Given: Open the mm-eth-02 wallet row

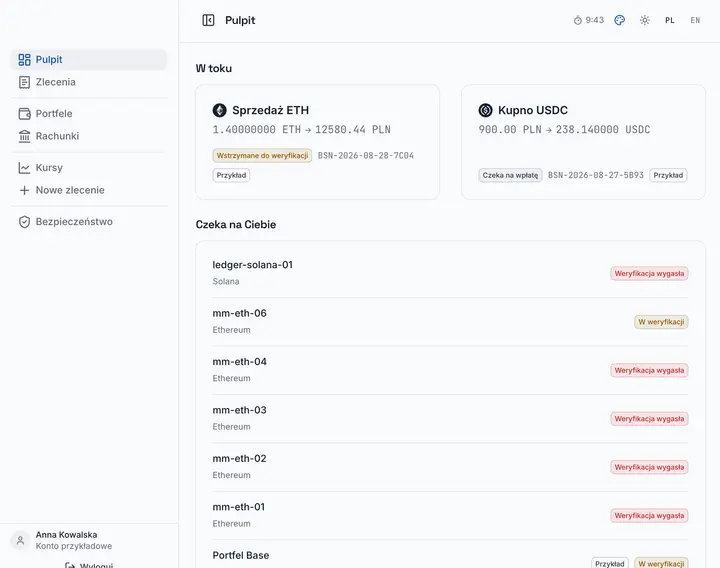Looking at the screenshot, I should pyautogui.click(x=450, y=467).
